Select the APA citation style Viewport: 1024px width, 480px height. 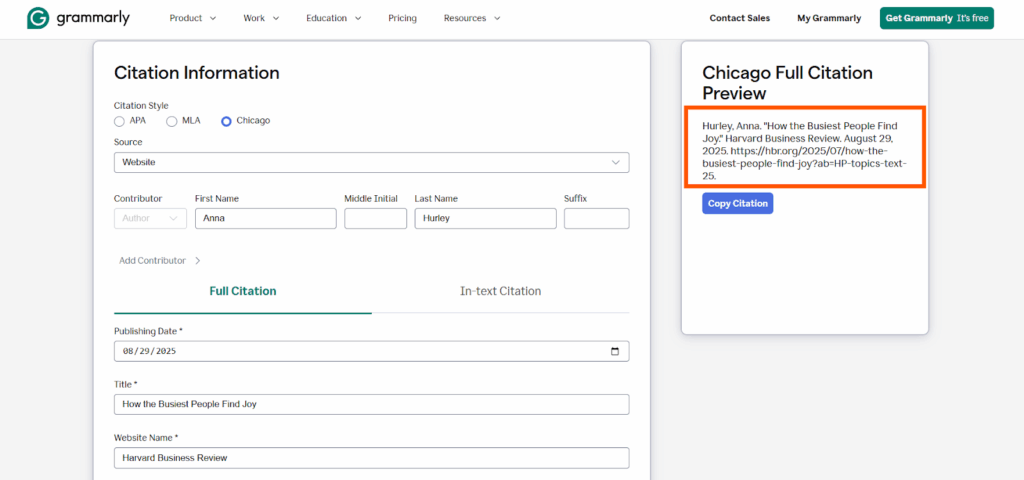(119, 121)
